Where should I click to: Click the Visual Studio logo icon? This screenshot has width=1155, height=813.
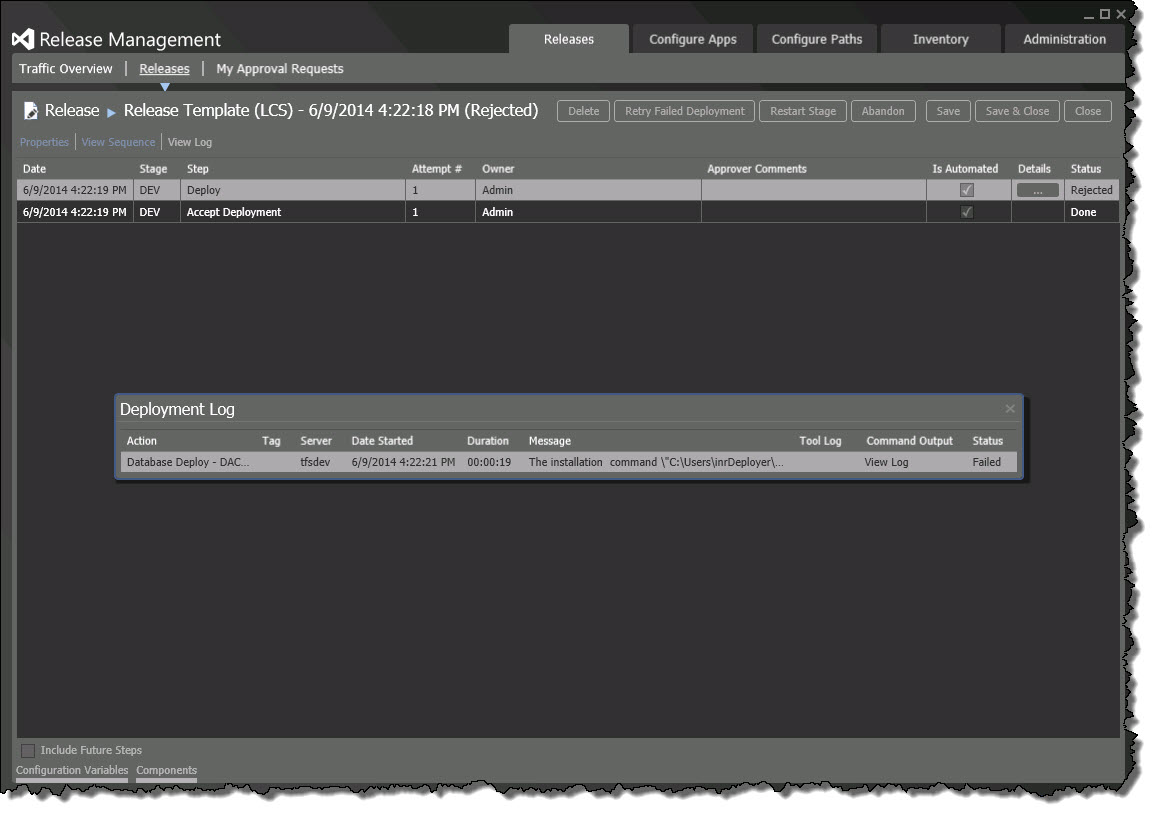(23, 40)
